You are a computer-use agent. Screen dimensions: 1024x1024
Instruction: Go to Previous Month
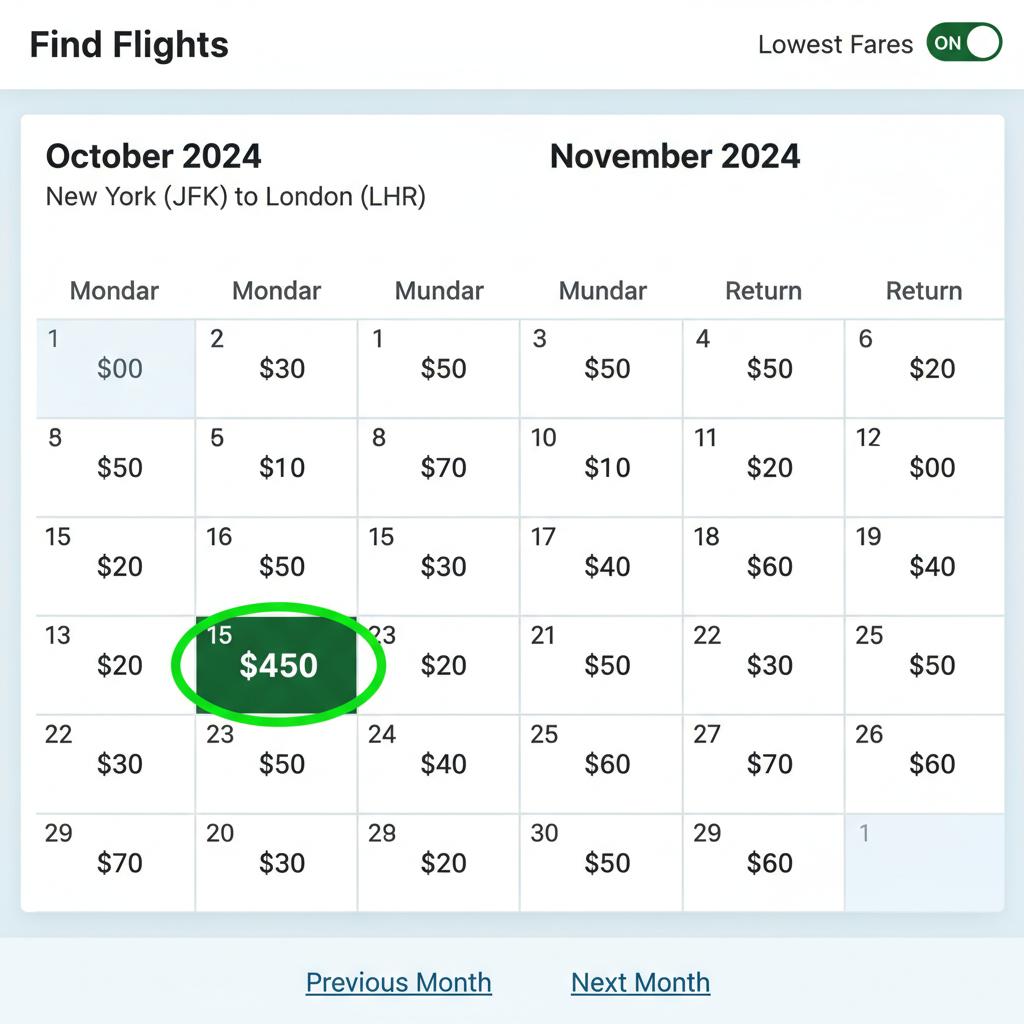(398, 982)
